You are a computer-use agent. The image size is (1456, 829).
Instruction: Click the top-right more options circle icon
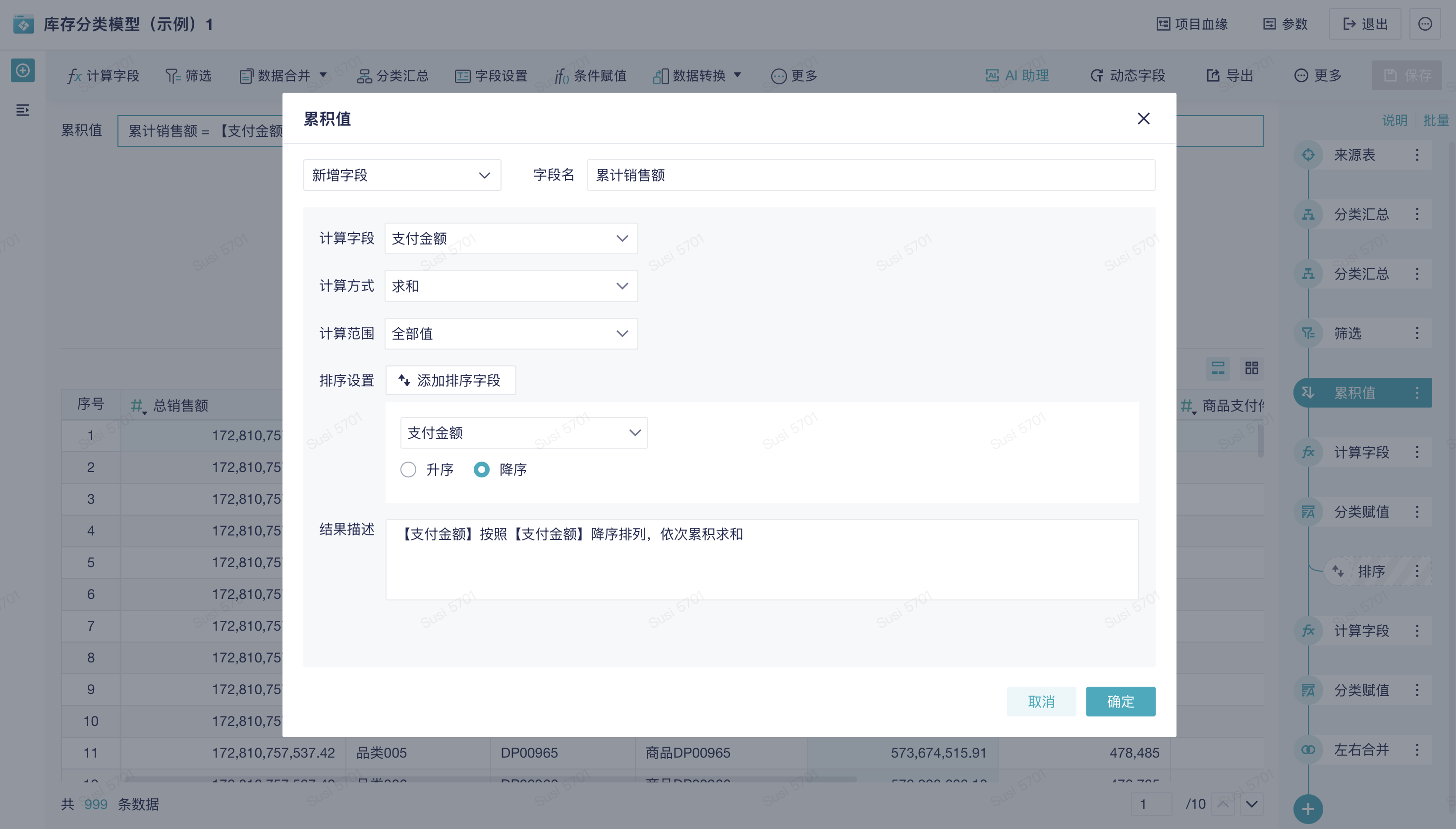(1424, 24)
